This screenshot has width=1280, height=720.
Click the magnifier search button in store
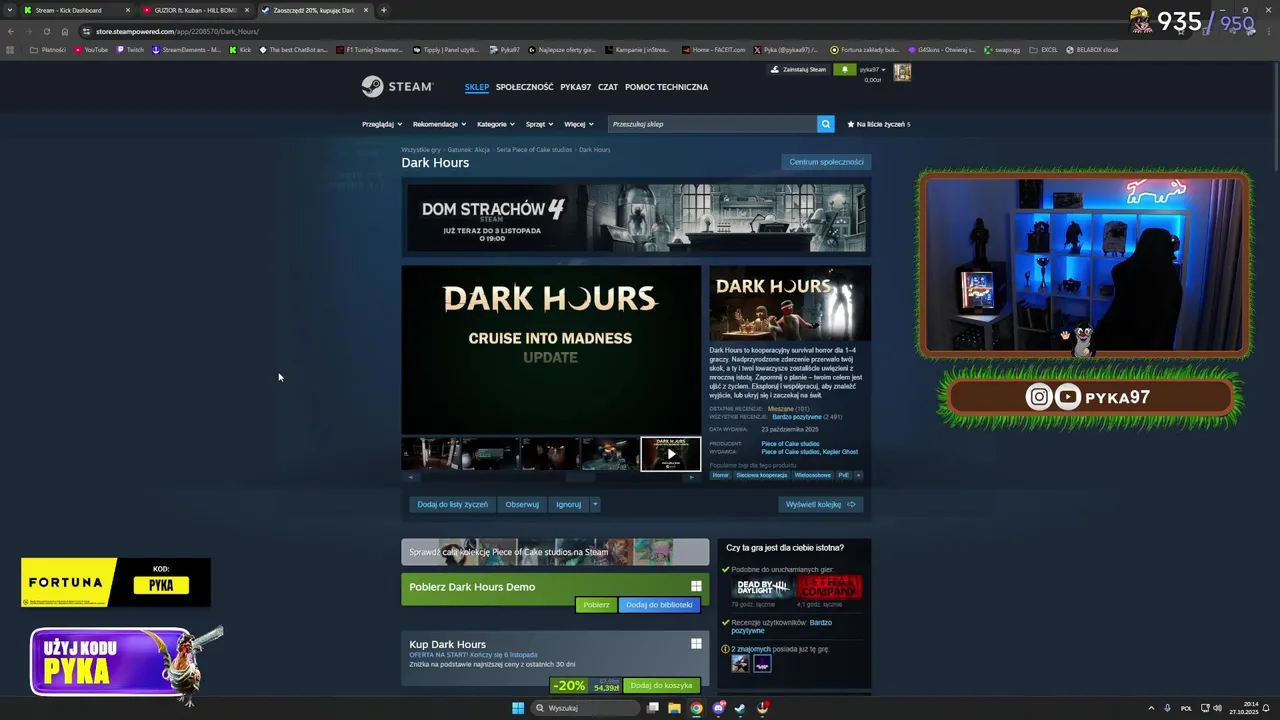point(825,124)
